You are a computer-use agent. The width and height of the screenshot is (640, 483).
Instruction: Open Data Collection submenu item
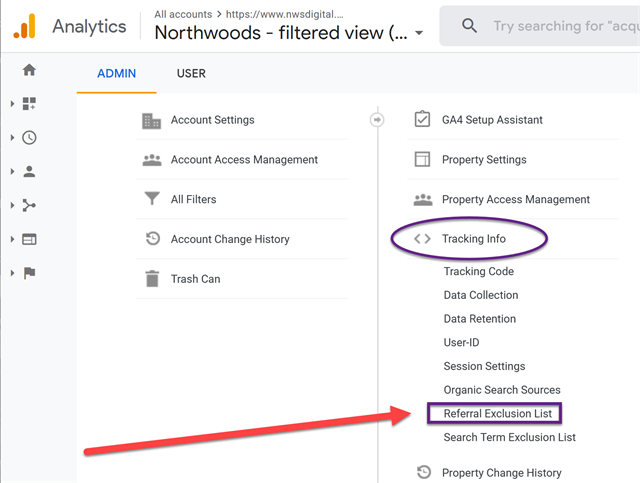[x=481, y=295]
